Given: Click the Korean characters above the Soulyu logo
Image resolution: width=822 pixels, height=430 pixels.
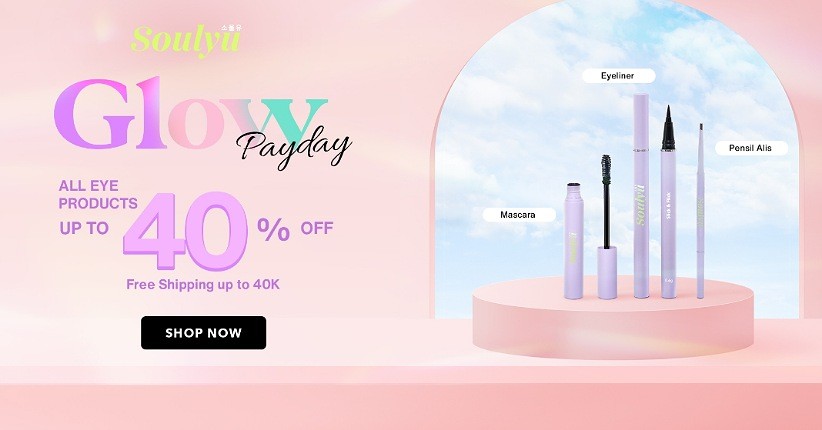Looking at the screenshot, I should [230, 27].
